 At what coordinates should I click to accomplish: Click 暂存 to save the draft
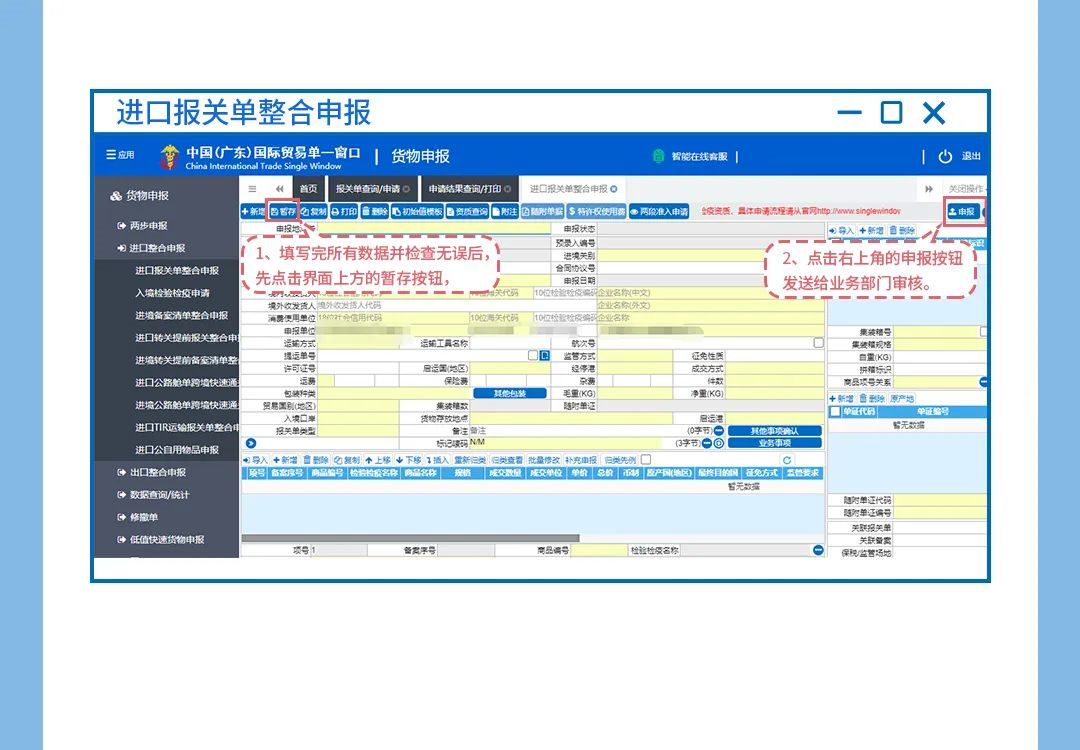click(x=282, y=211)
